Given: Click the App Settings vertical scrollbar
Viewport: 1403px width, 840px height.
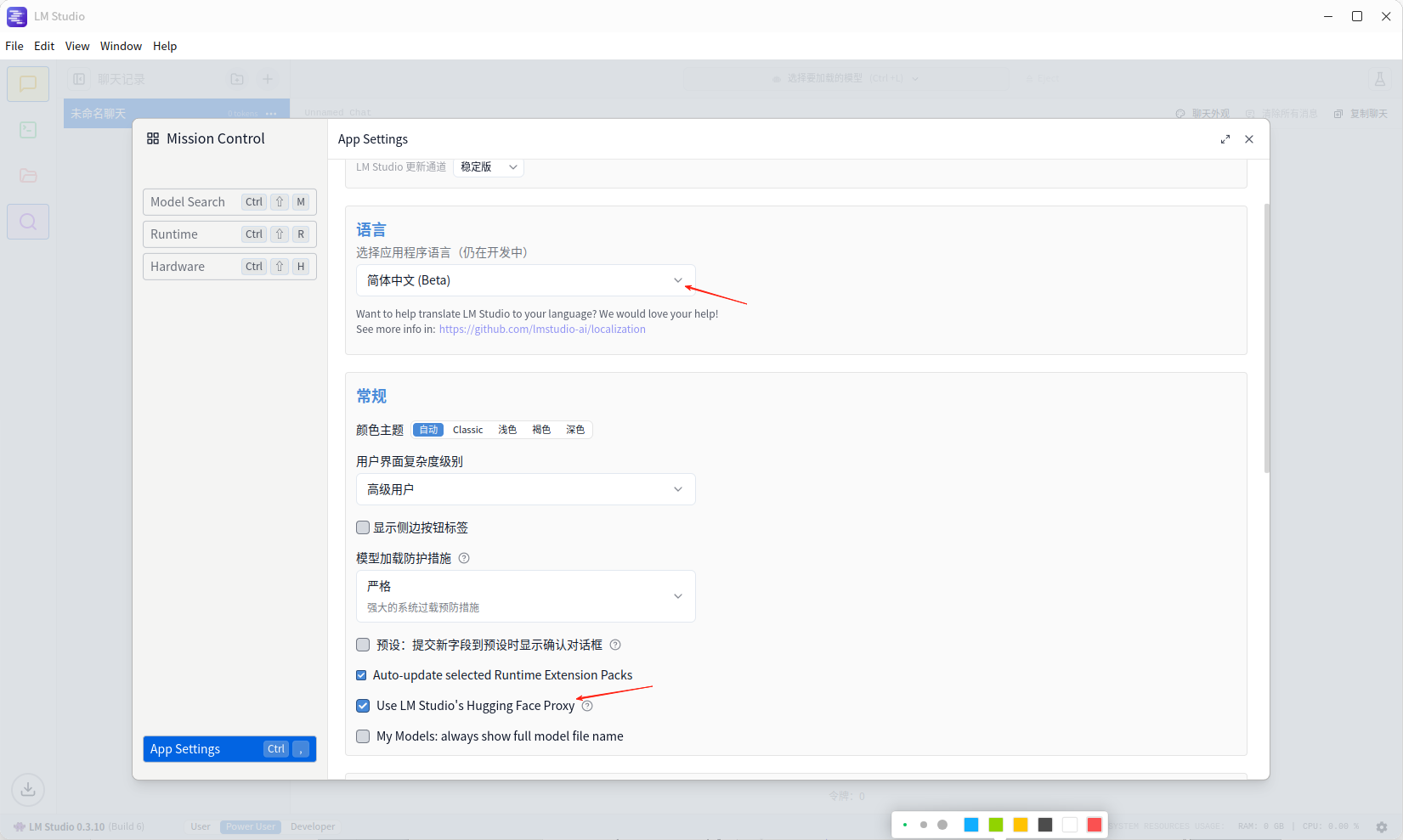Looking at the screenshot, I should (x=1266, y=338).
